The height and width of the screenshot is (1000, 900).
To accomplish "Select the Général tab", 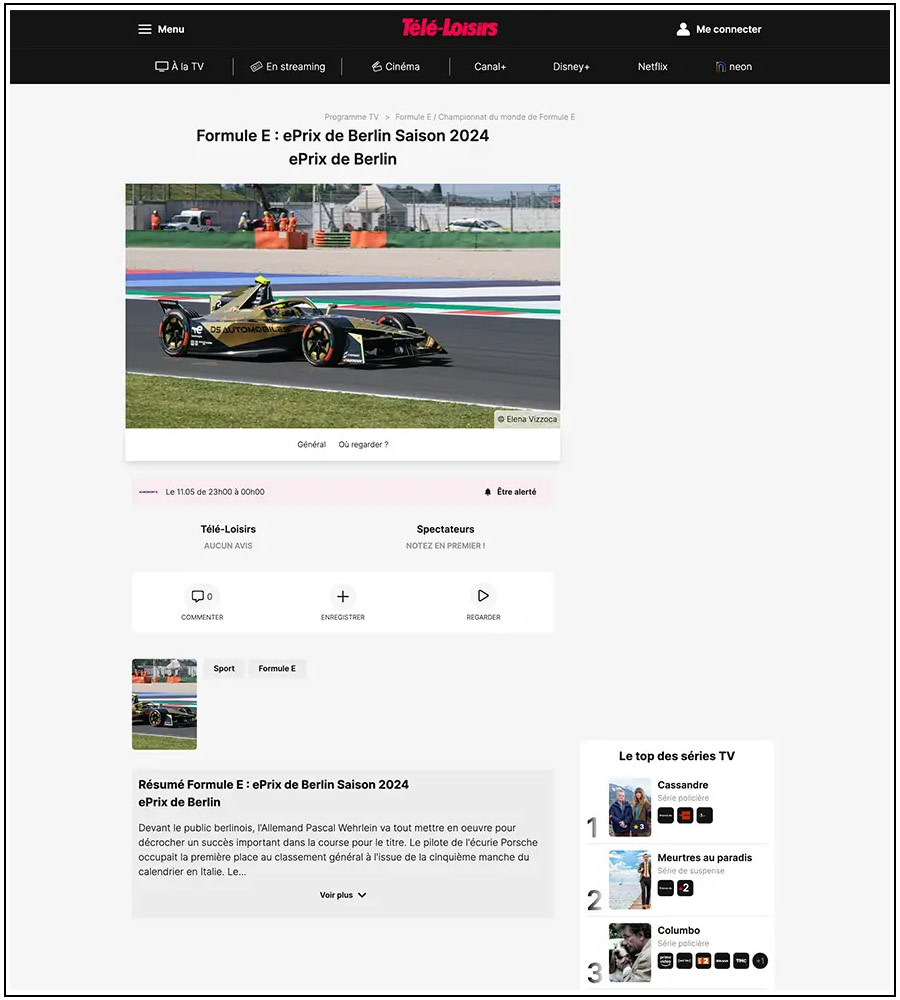I will pos(311,444).
